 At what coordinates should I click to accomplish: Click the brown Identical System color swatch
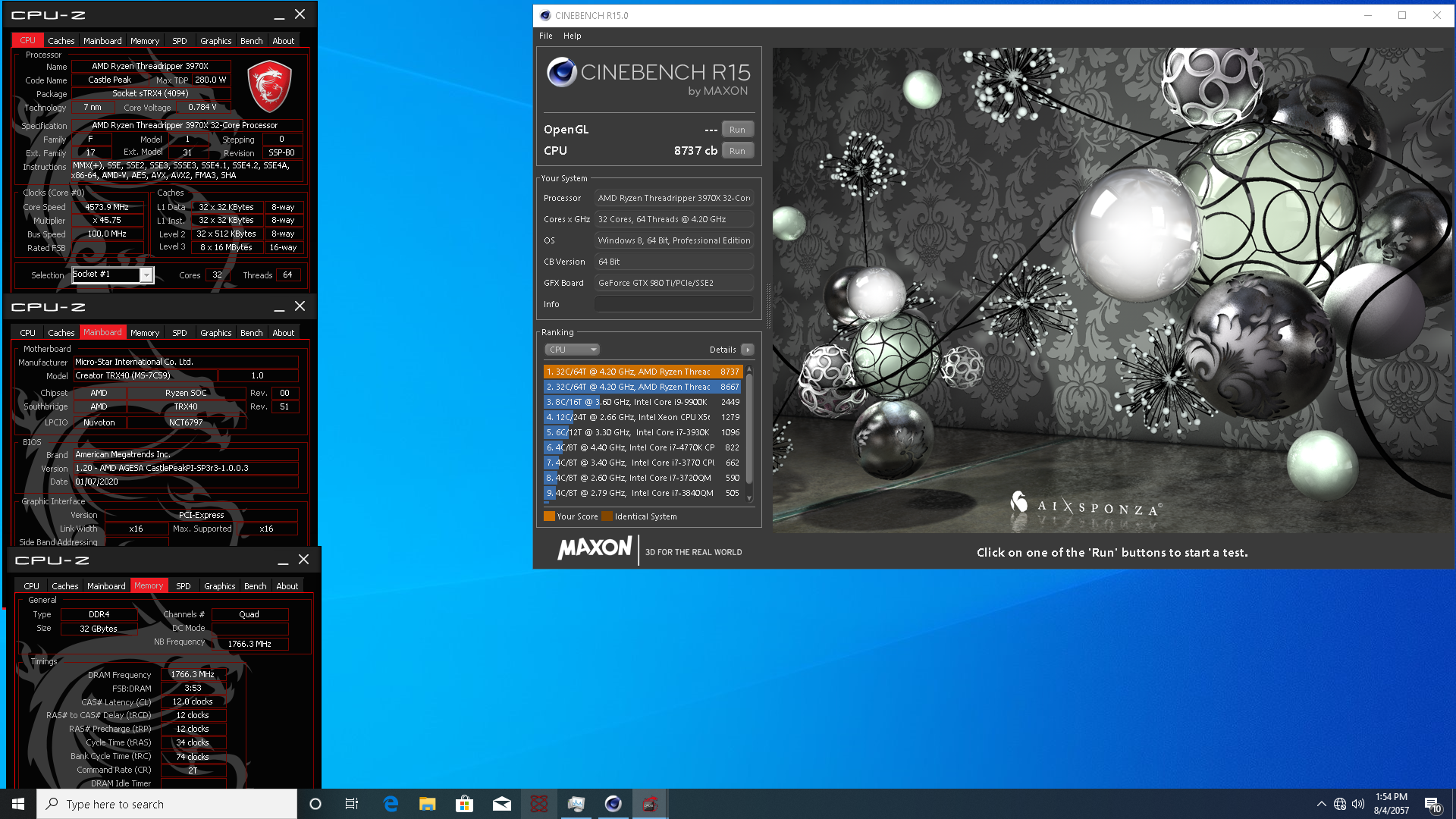click(x=607, y=516)
